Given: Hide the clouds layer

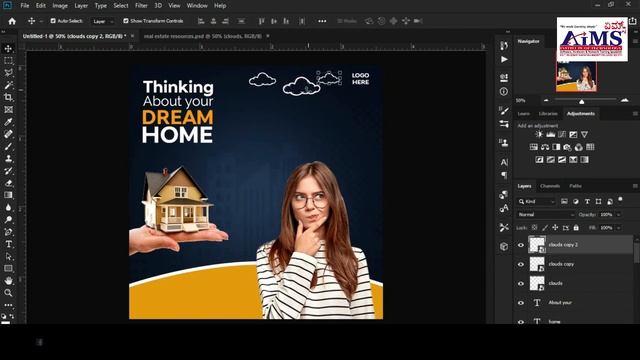Looking at the screenshot, I should pos(521,283).
